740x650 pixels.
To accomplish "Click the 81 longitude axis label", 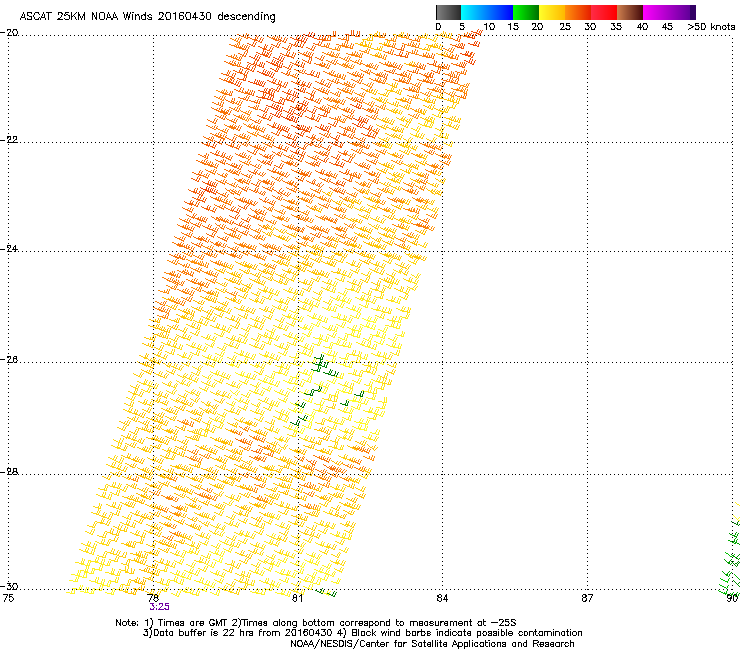I will tap(297, 599).
